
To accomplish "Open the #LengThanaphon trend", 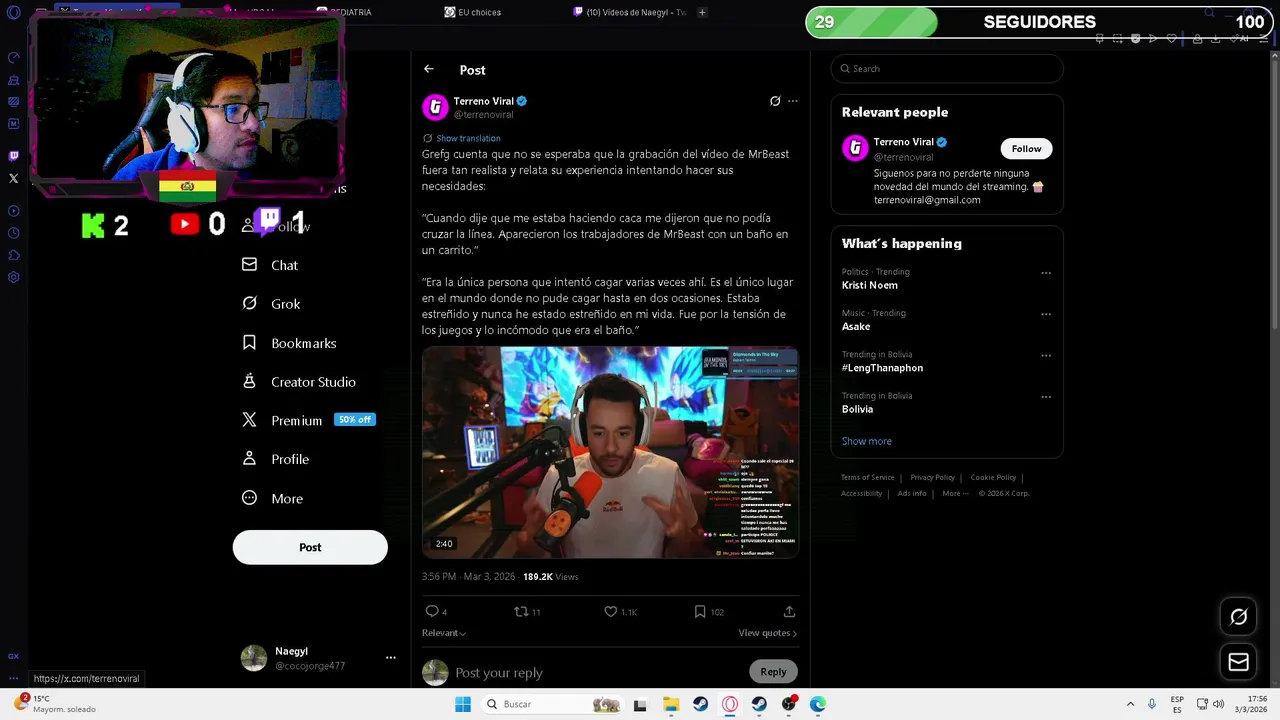I will point(882,368).
